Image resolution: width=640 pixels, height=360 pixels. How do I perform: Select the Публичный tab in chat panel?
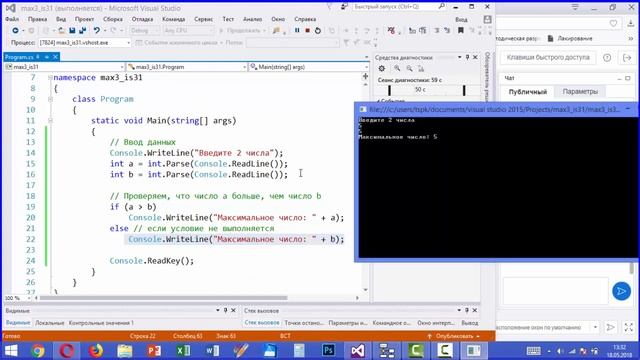528,92
